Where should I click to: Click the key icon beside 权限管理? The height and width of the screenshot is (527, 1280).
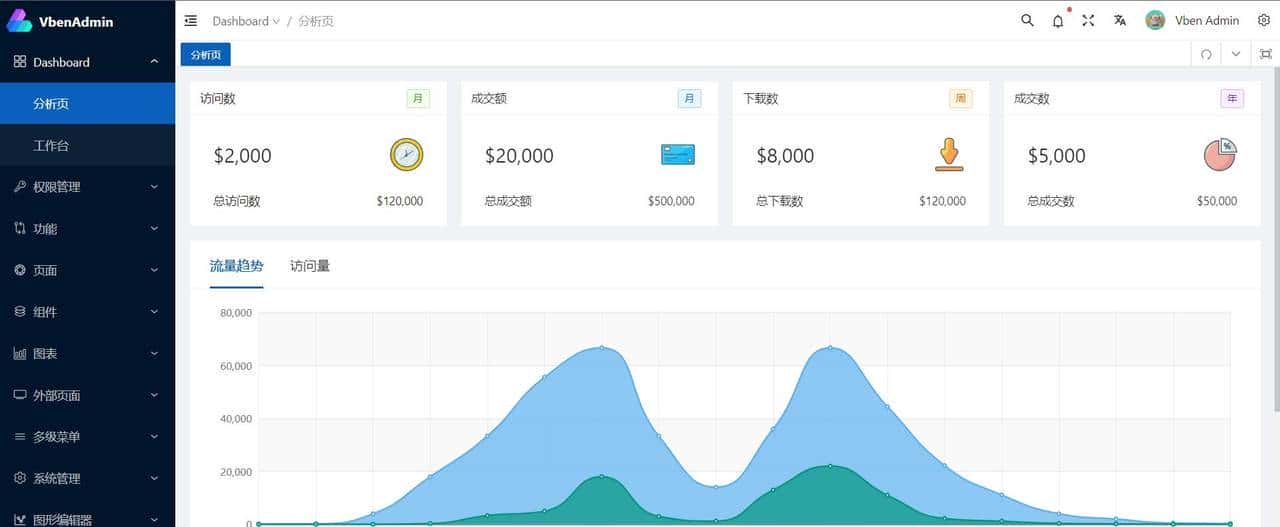(x=20, y=187)
